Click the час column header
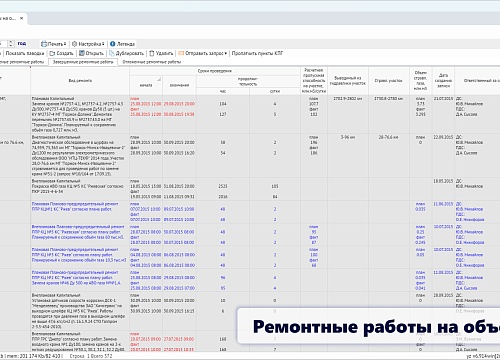Screen dimensions: 500x360 click(x=223, y=91)
